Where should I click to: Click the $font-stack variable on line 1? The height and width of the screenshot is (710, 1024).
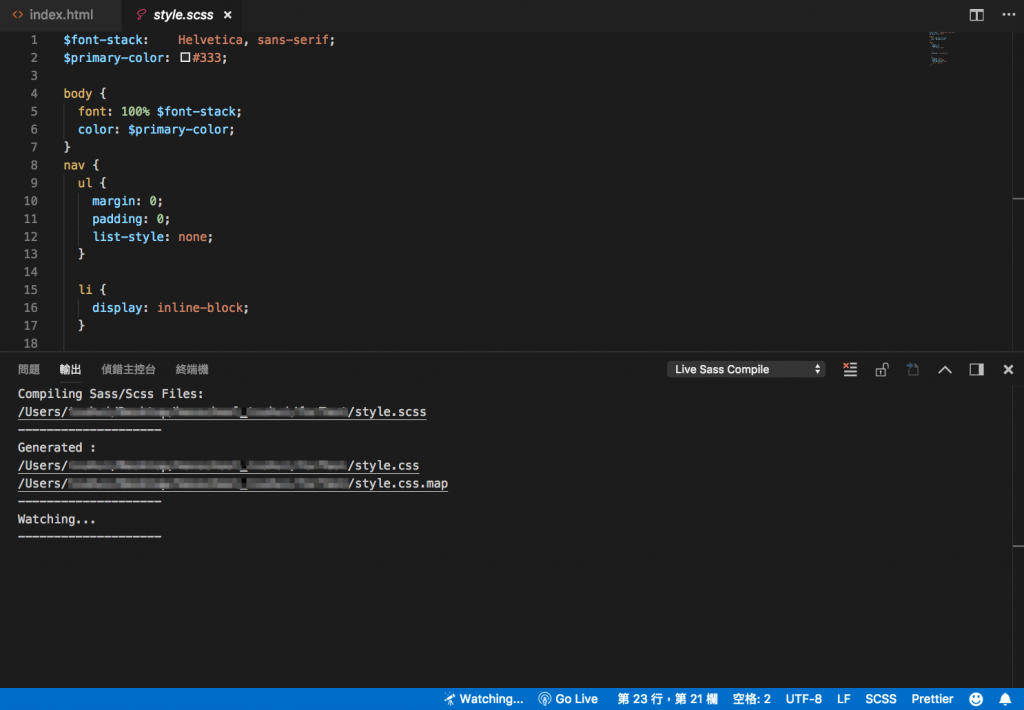coord(103,40)
